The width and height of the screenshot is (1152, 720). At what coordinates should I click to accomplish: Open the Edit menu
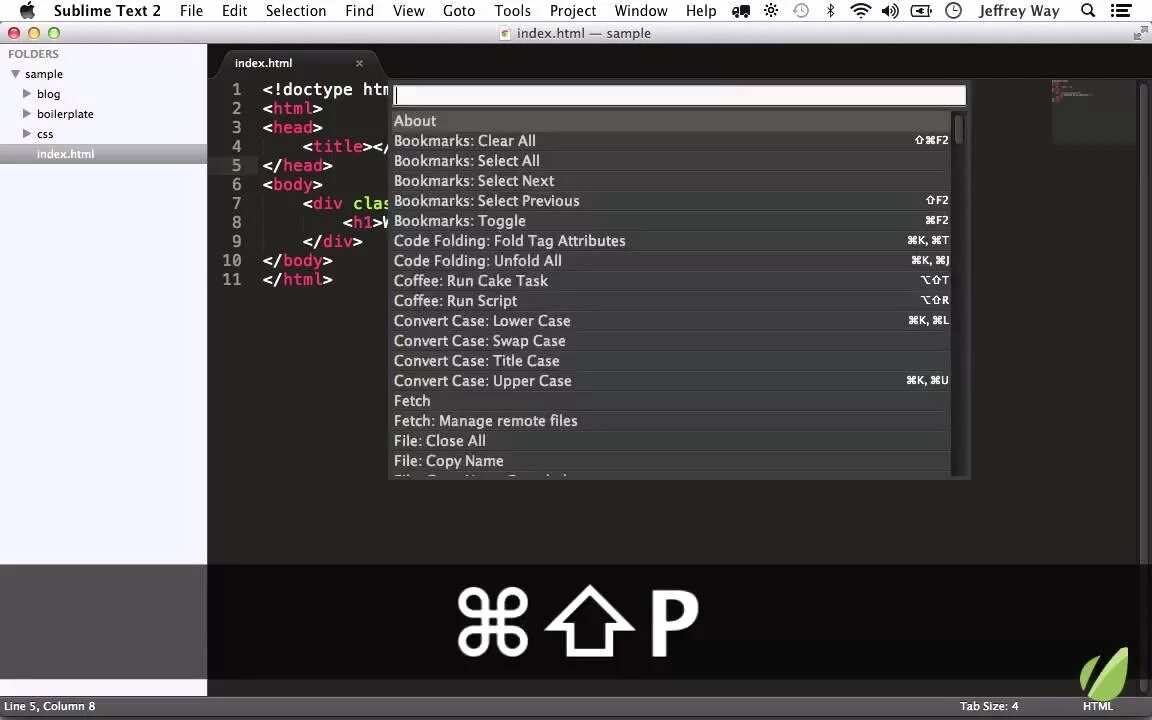click(x=234, y=10)
